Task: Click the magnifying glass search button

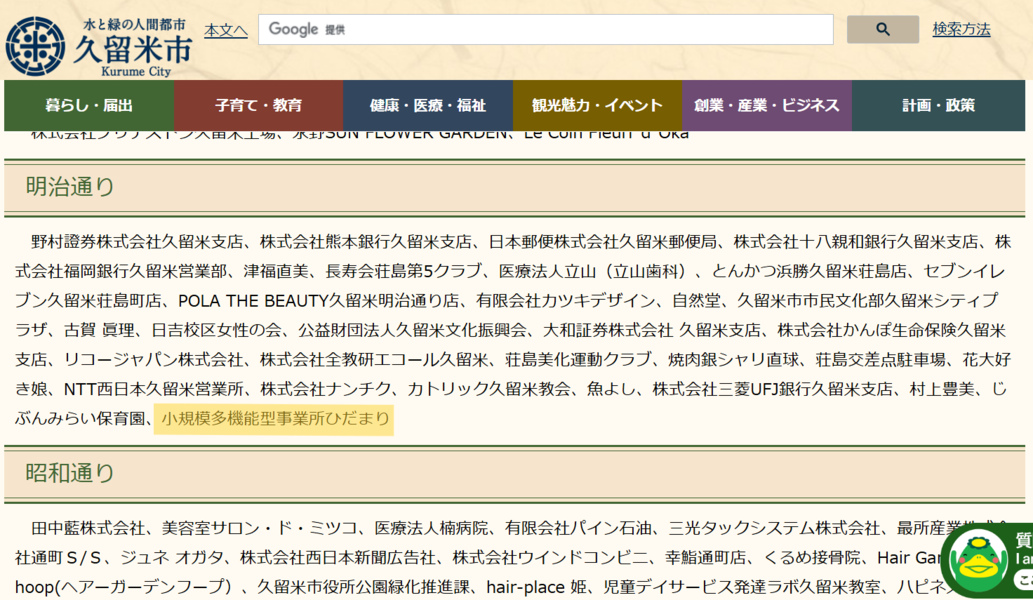Action: 882,30
